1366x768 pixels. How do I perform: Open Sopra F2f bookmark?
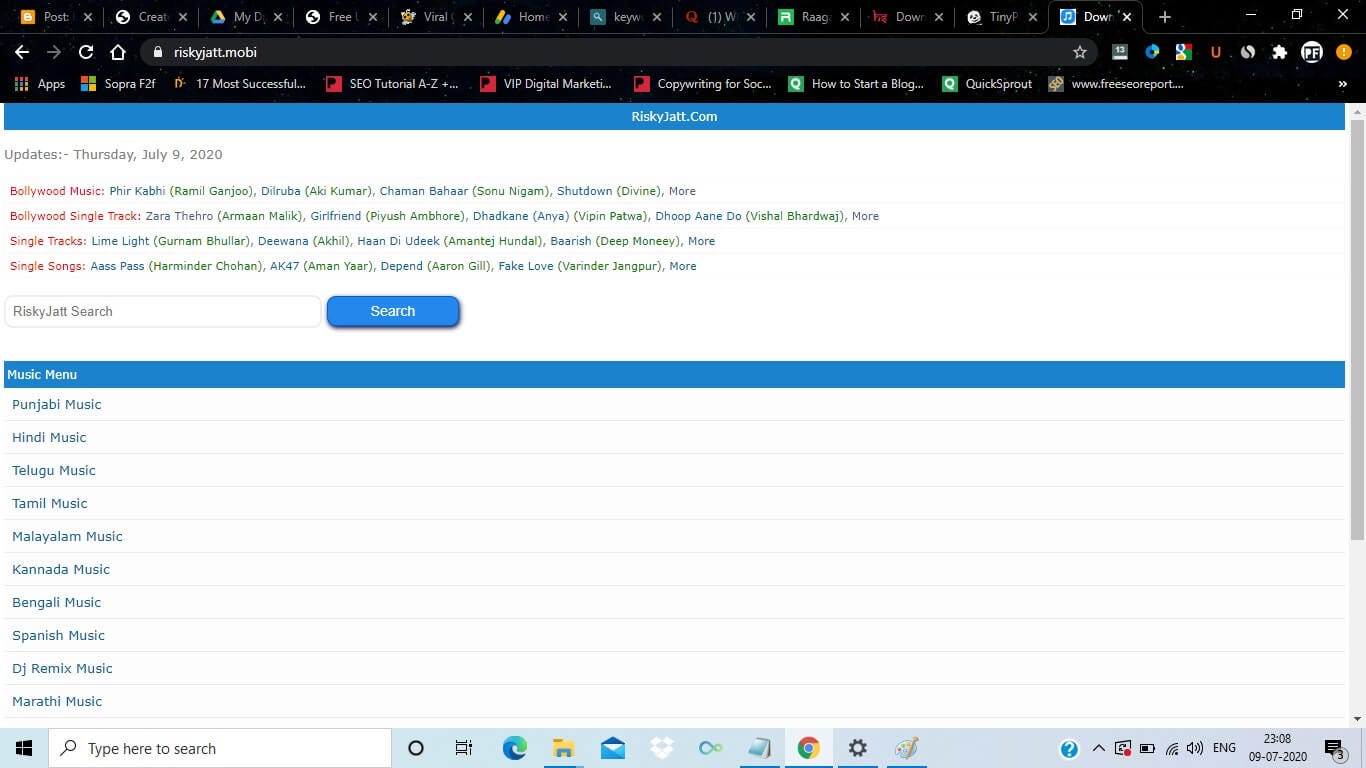coord(118,84)
